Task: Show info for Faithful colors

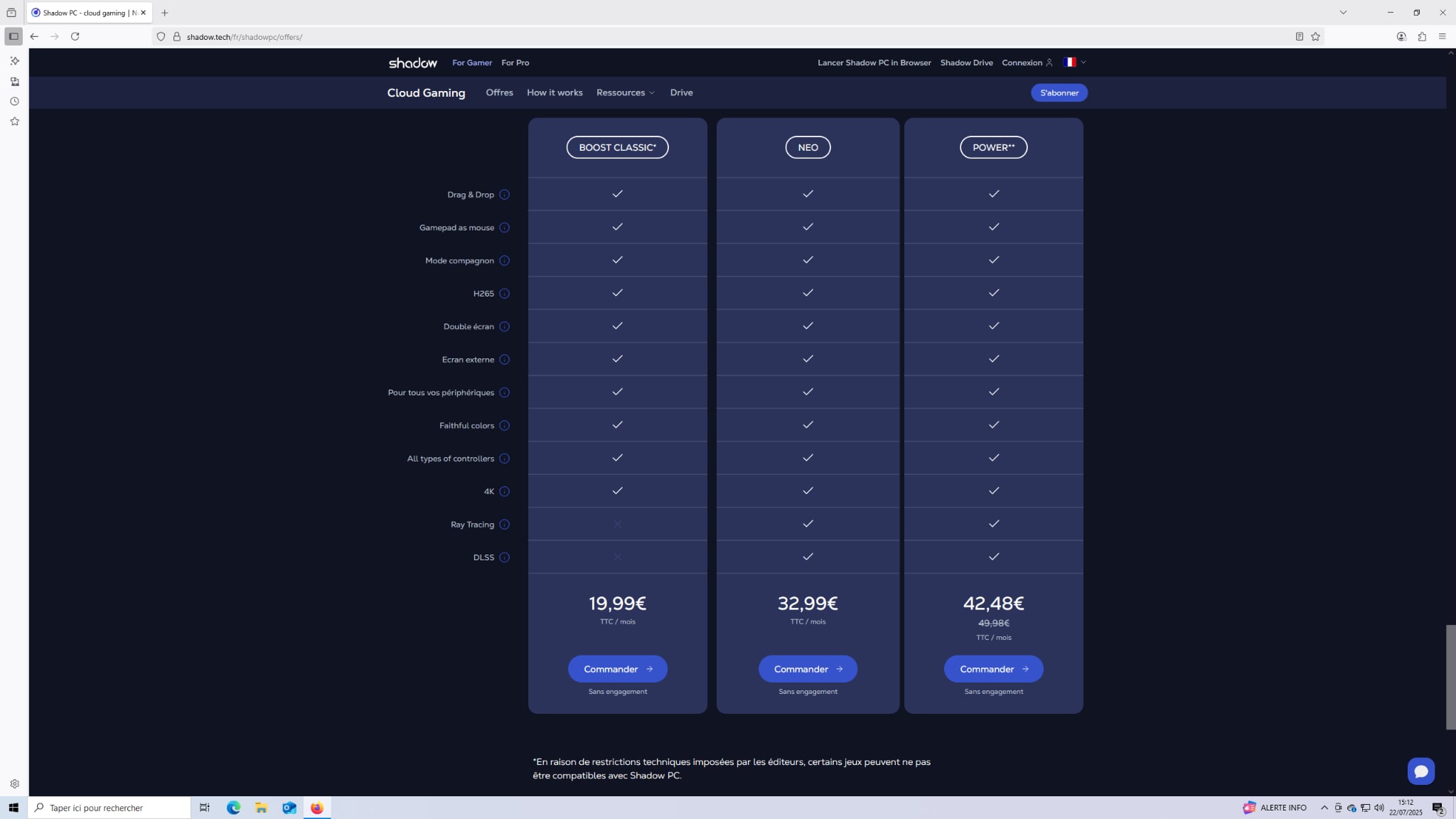Action: coord(504,426)
